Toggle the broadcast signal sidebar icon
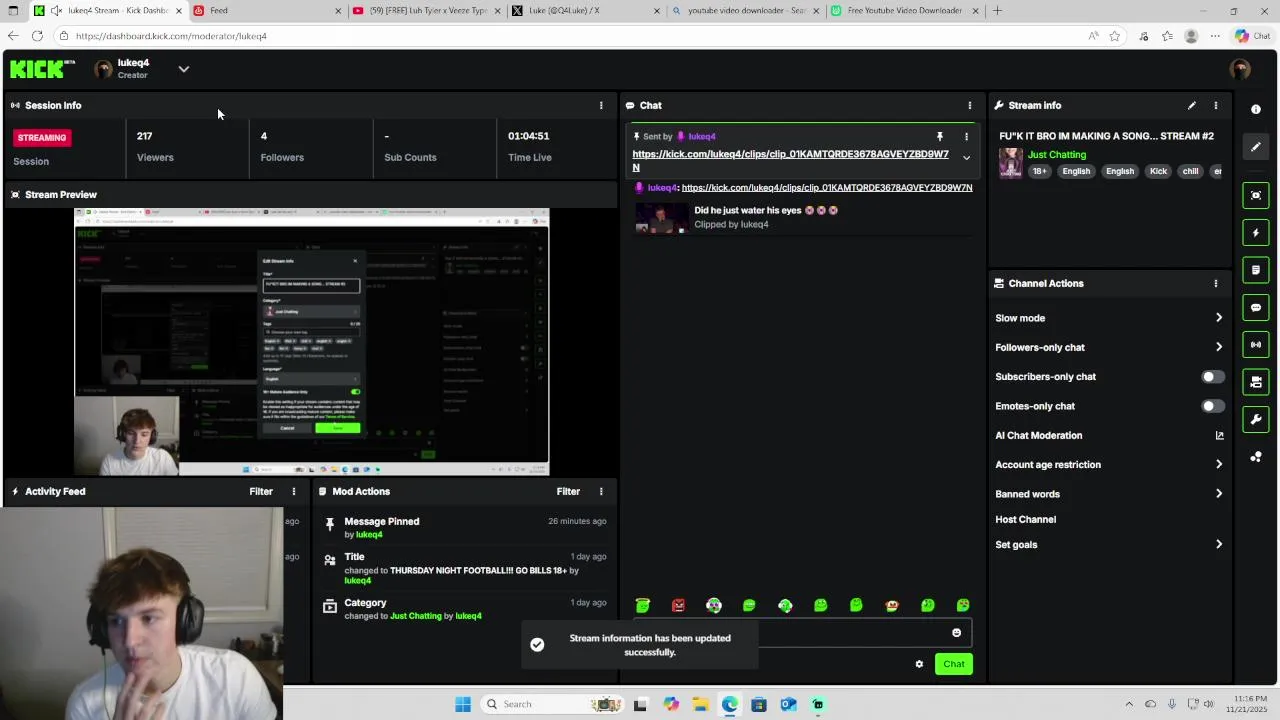 click(x=1256, y=345)
